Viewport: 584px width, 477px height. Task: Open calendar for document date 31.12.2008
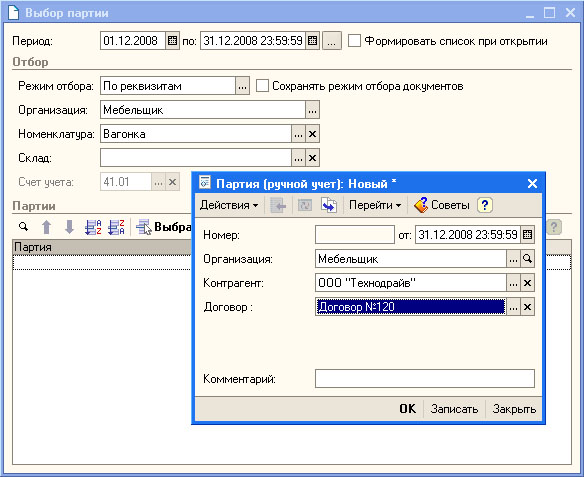527,235
